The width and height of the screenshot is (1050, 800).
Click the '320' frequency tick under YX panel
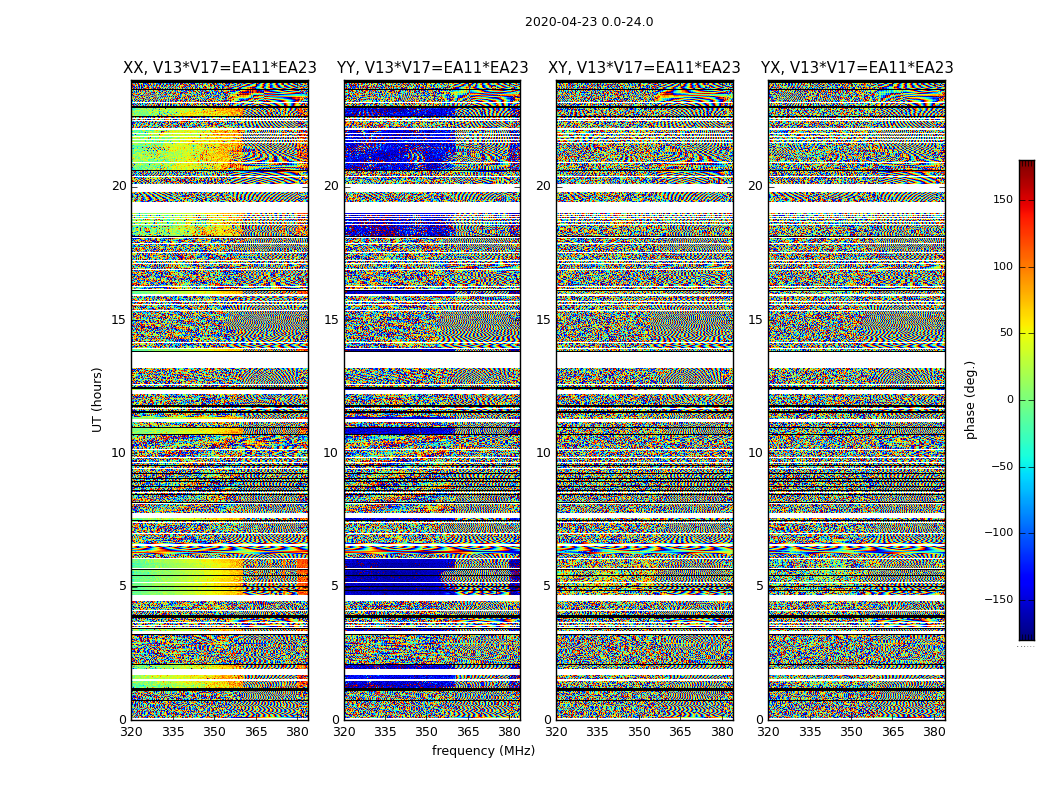[x=769, y=732]
